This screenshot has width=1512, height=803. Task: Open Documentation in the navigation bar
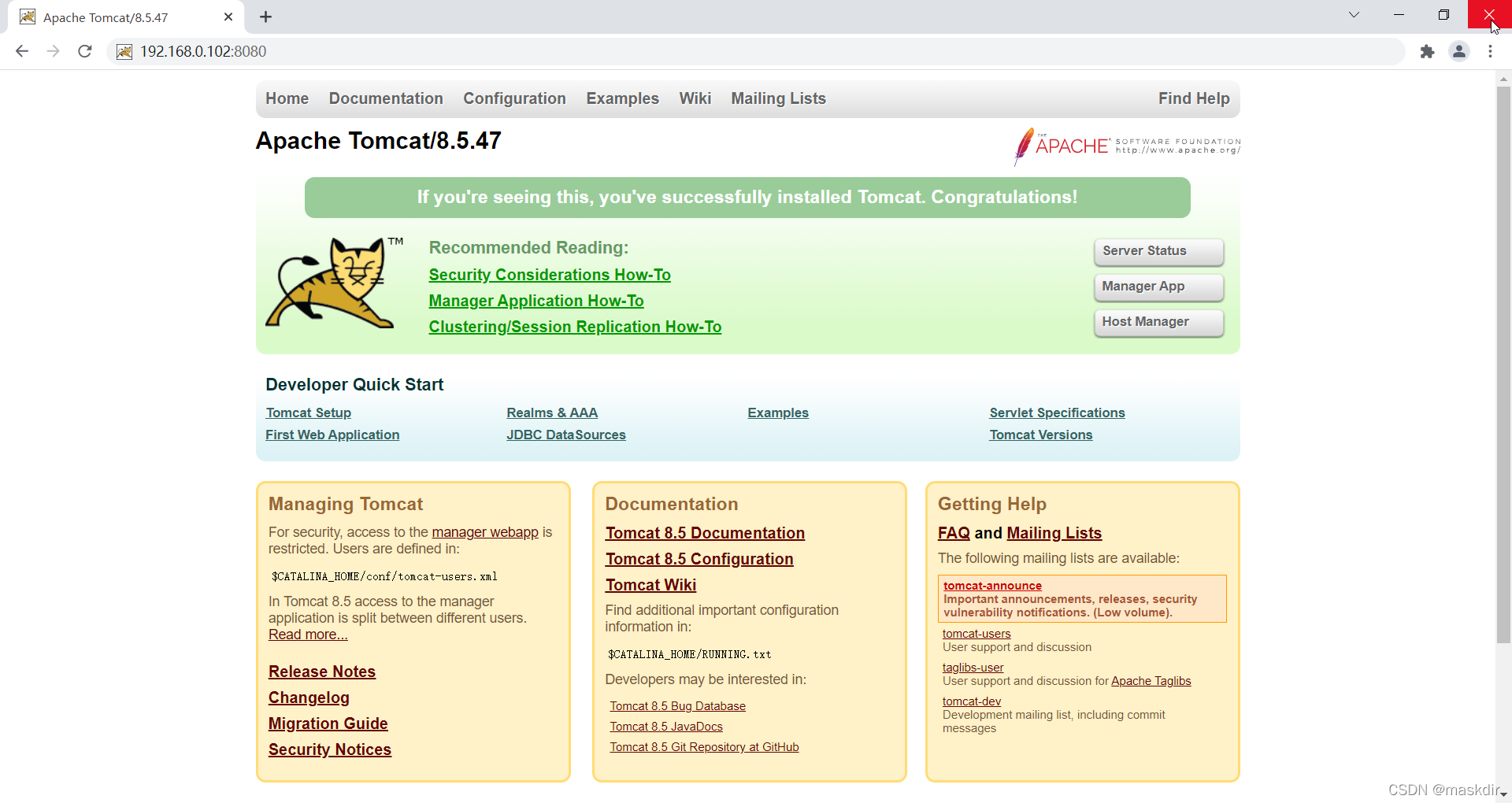(x=386, y=98)
